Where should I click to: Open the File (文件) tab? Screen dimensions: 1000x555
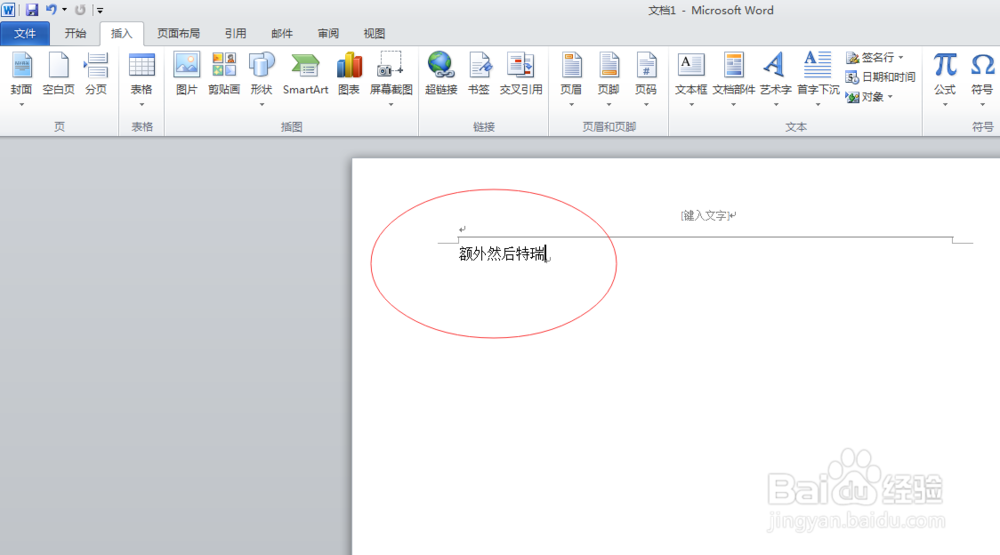[25, 33]
